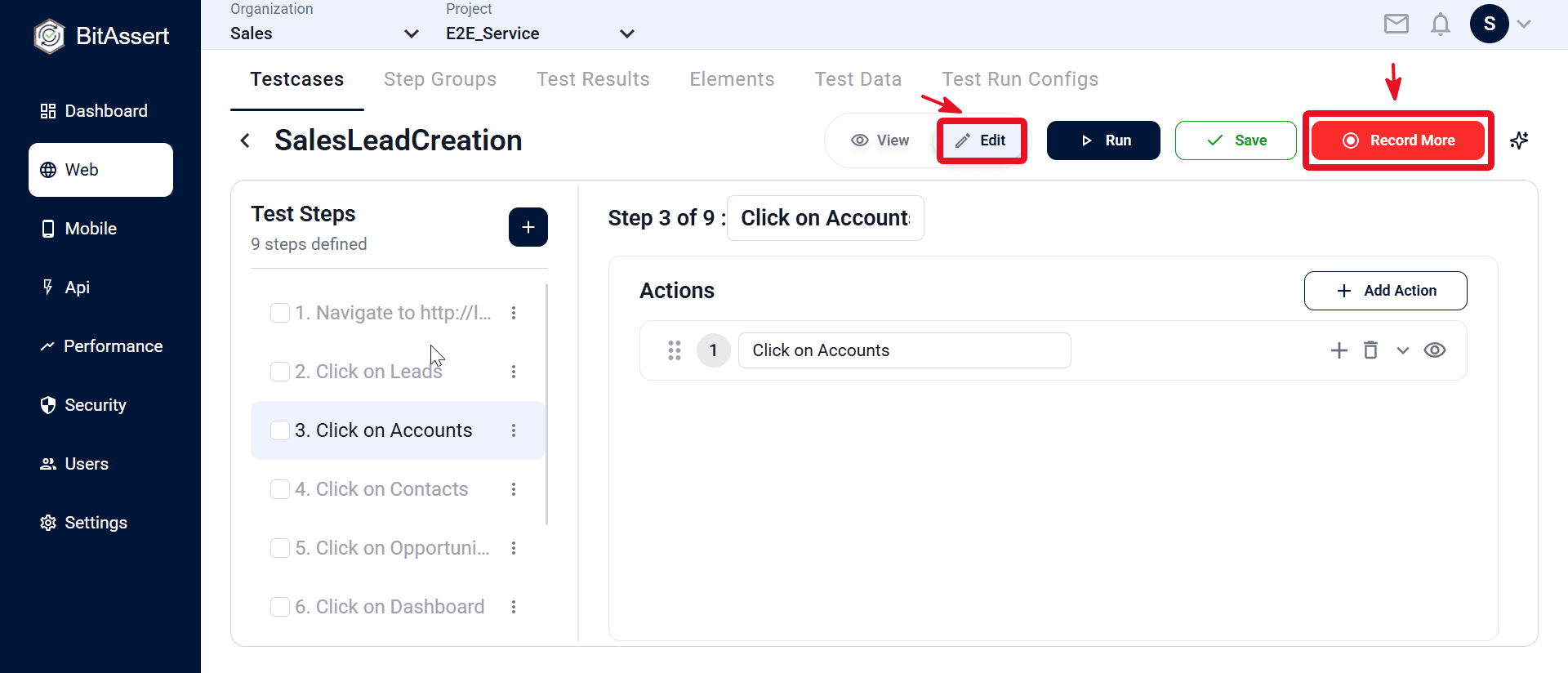
Task: Insert action using plus icon in action row
Action: (1339, 350)
